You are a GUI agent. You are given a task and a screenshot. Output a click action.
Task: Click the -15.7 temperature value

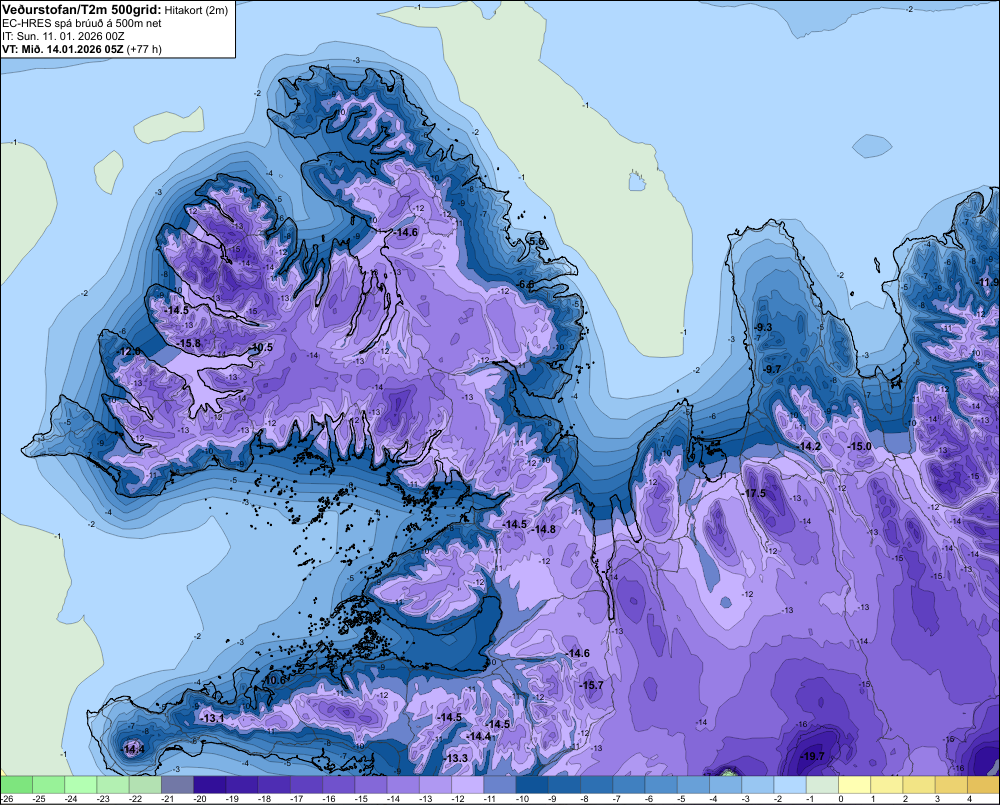point(591,685)
